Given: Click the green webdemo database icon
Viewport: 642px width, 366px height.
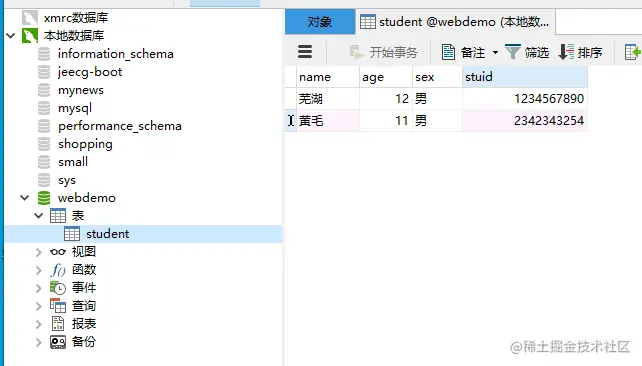Looking at the screenshot, I should [x=44, y=198].
